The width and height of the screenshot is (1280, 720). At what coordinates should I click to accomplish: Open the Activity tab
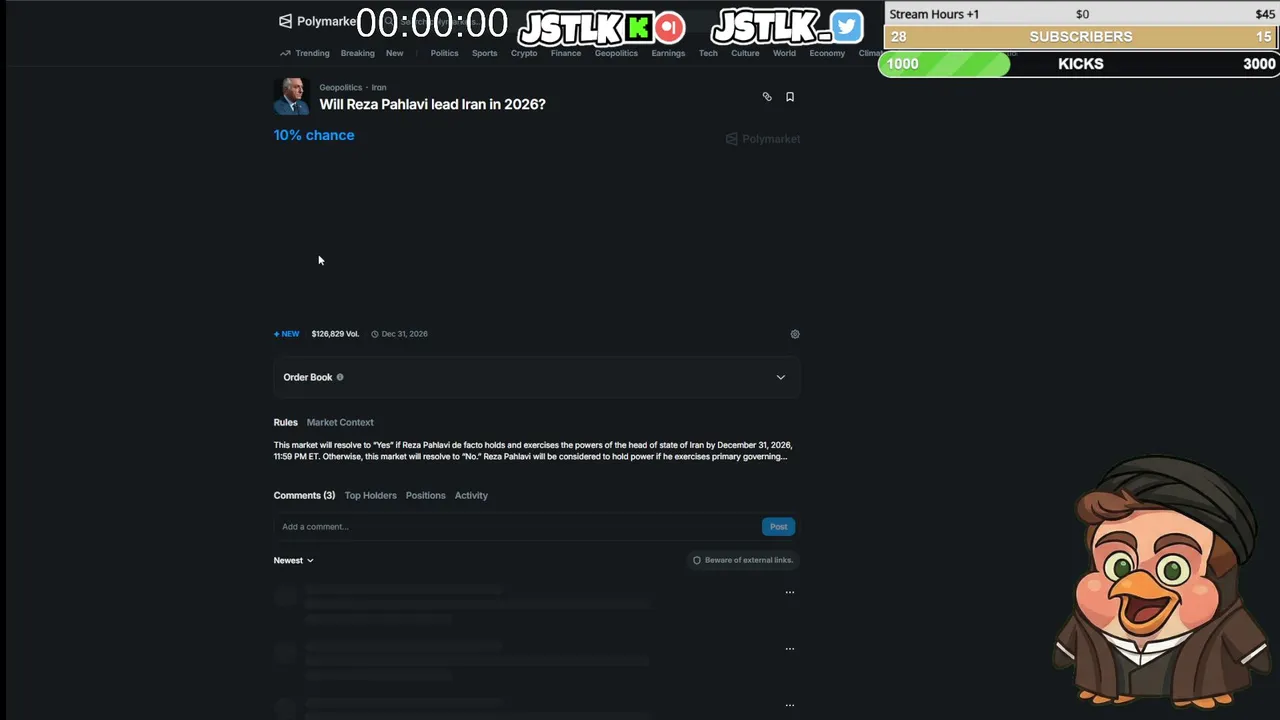tap(471, 495)
